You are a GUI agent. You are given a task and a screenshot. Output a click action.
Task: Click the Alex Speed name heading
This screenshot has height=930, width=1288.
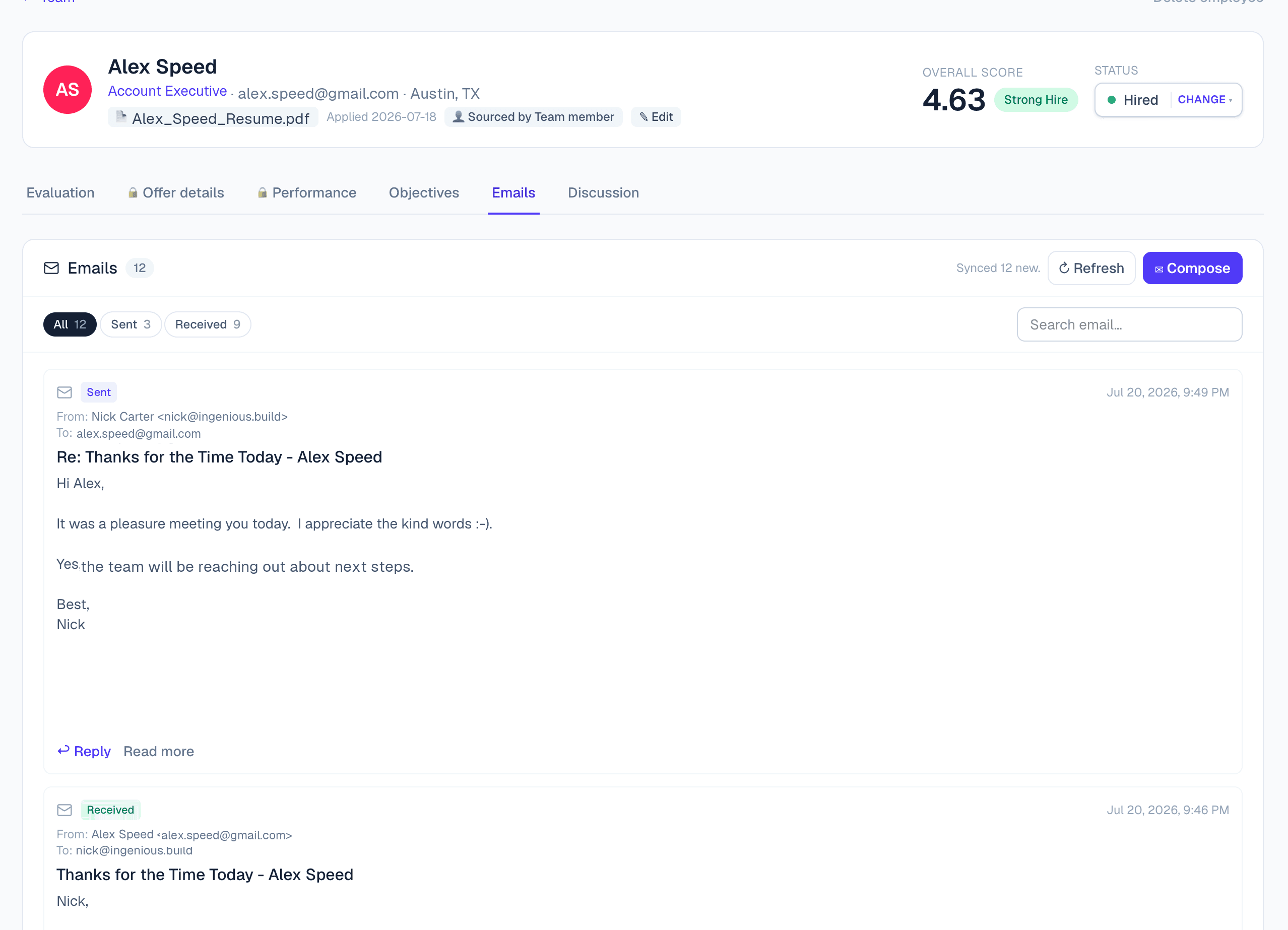coord(162,67)
